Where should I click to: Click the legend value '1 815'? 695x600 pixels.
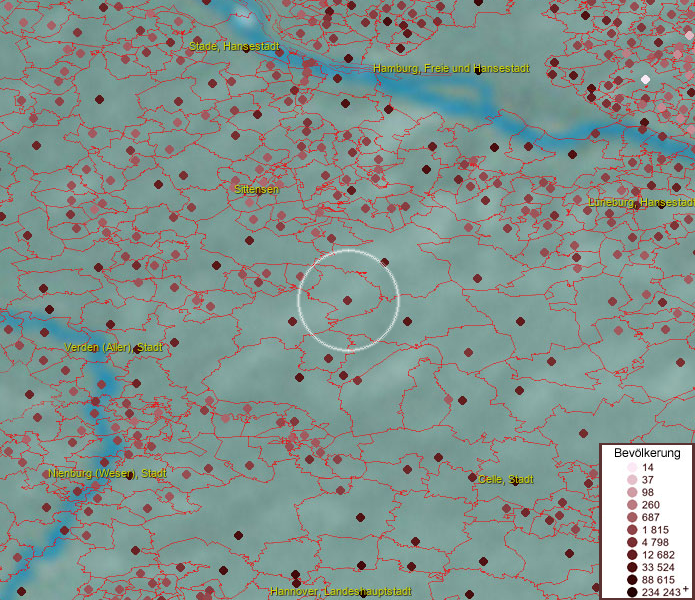coord(655,530)
